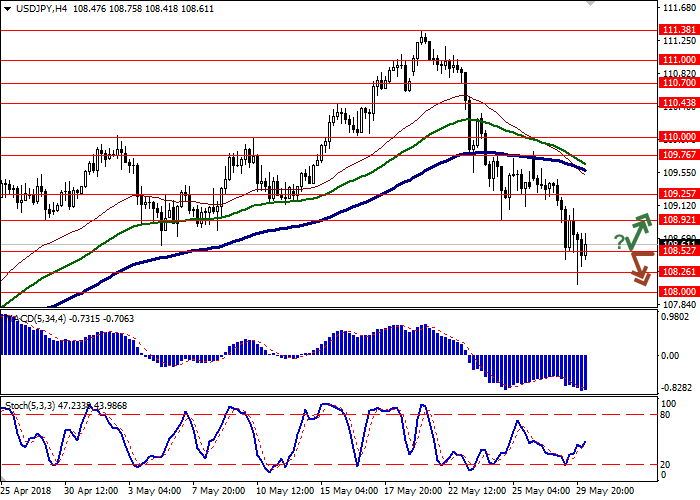This screenshot has width=700, height=500.
Task: Click the 108.527 red price label
Action: point(679,252)
